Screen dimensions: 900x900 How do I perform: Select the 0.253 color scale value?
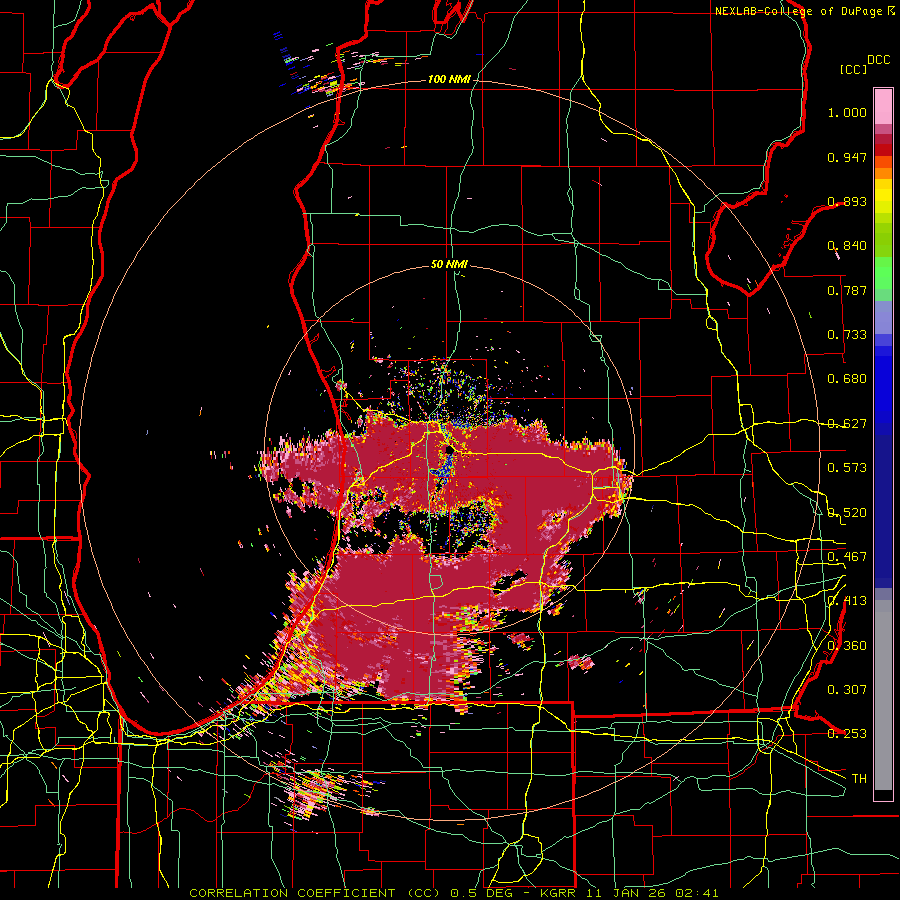coord(847,734)
